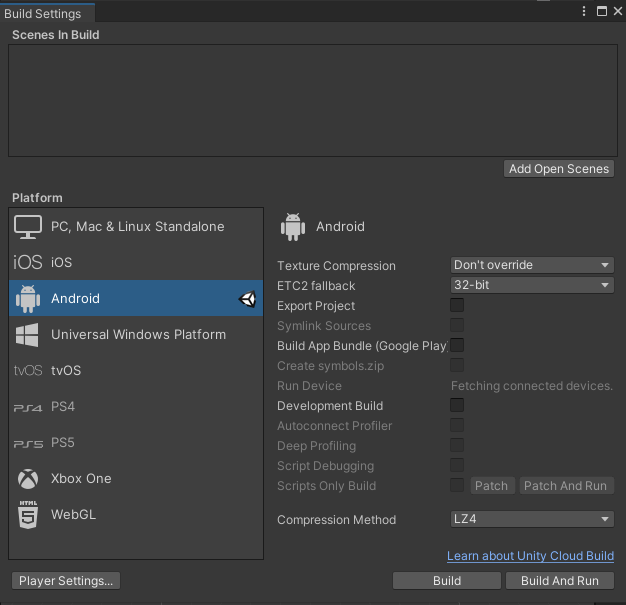
Task: Select the PS5 platform row
Action: click(x=136, y=442)
